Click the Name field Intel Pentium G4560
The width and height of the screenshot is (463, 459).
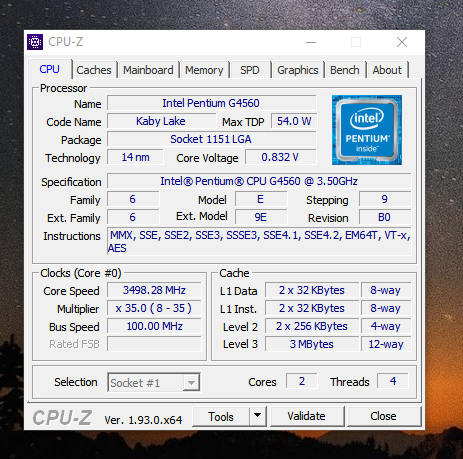click(x=211, y=103)
